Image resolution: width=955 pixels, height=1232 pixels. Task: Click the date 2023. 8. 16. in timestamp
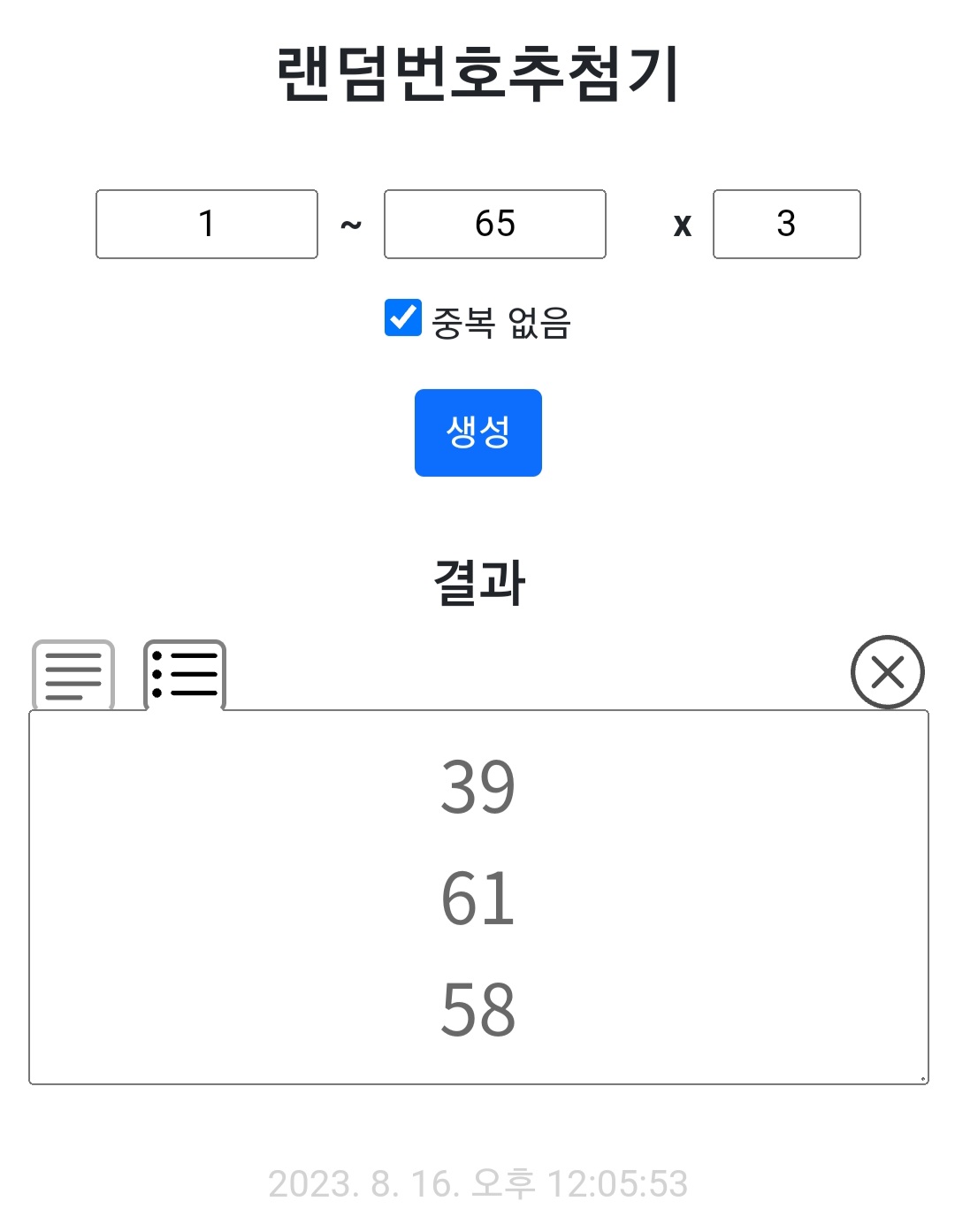pos(363,1183)
